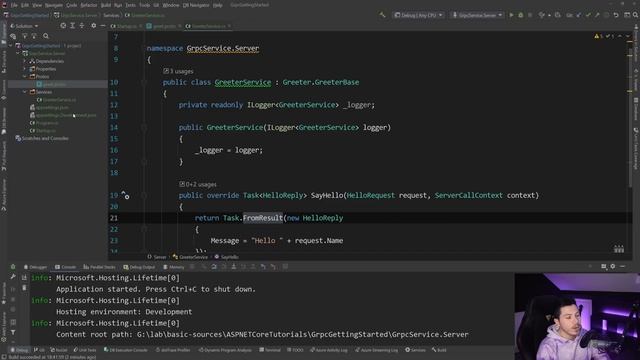Click the green Run button
The height and width of the screenshot is (360, 640).
(511, 15)
